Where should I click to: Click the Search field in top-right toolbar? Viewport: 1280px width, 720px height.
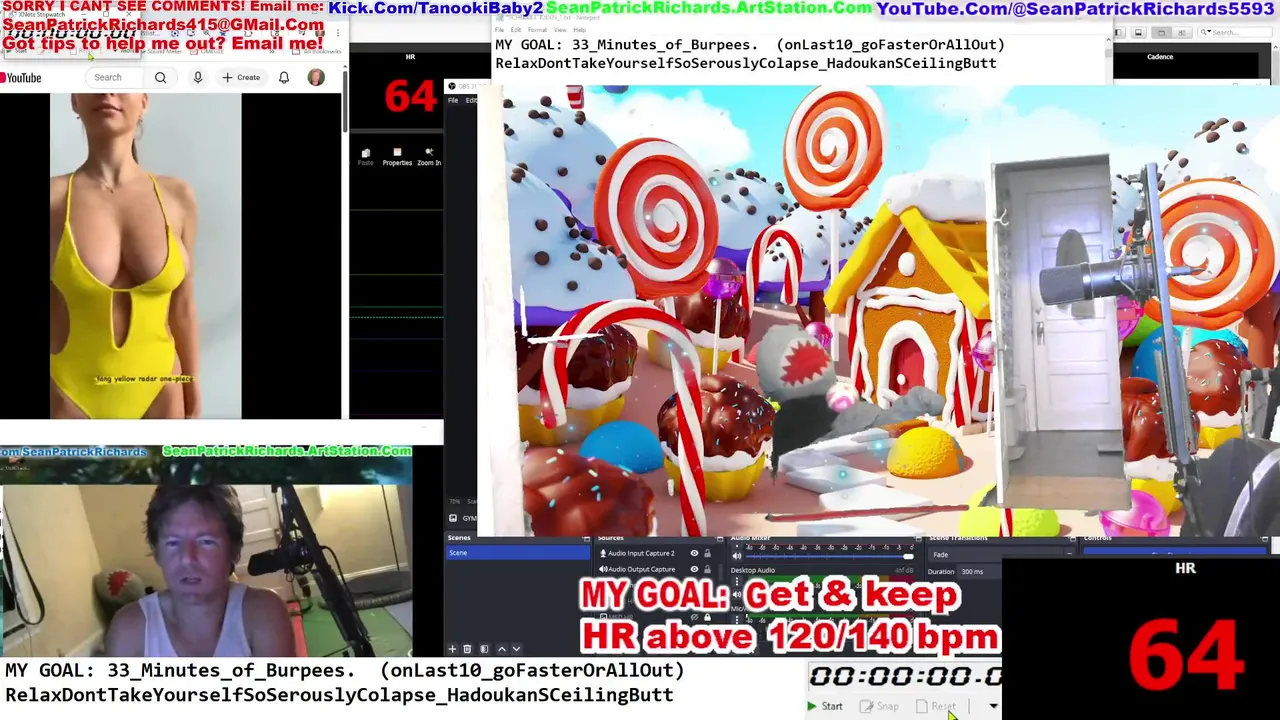pos(1235,33)
